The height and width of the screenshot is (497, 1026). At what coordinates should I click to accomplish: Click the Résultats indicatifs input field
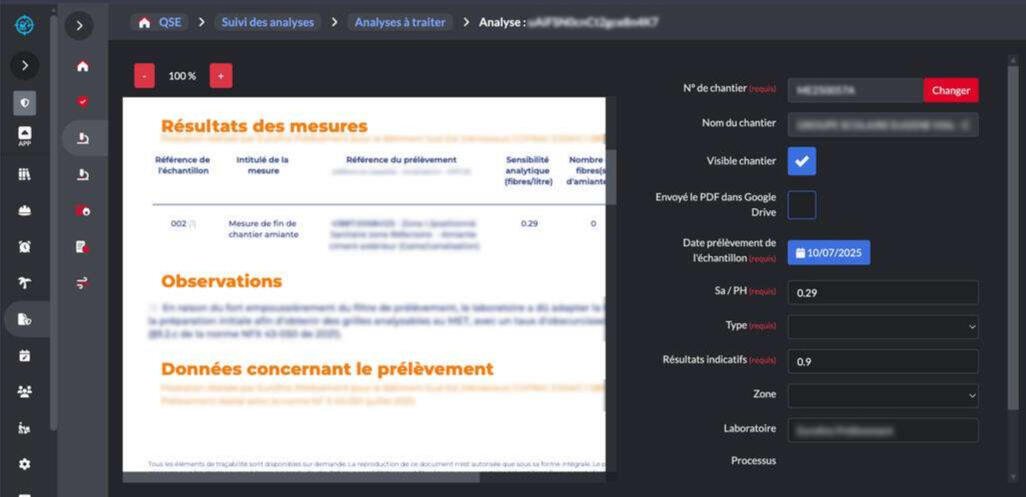click(882, 361)
